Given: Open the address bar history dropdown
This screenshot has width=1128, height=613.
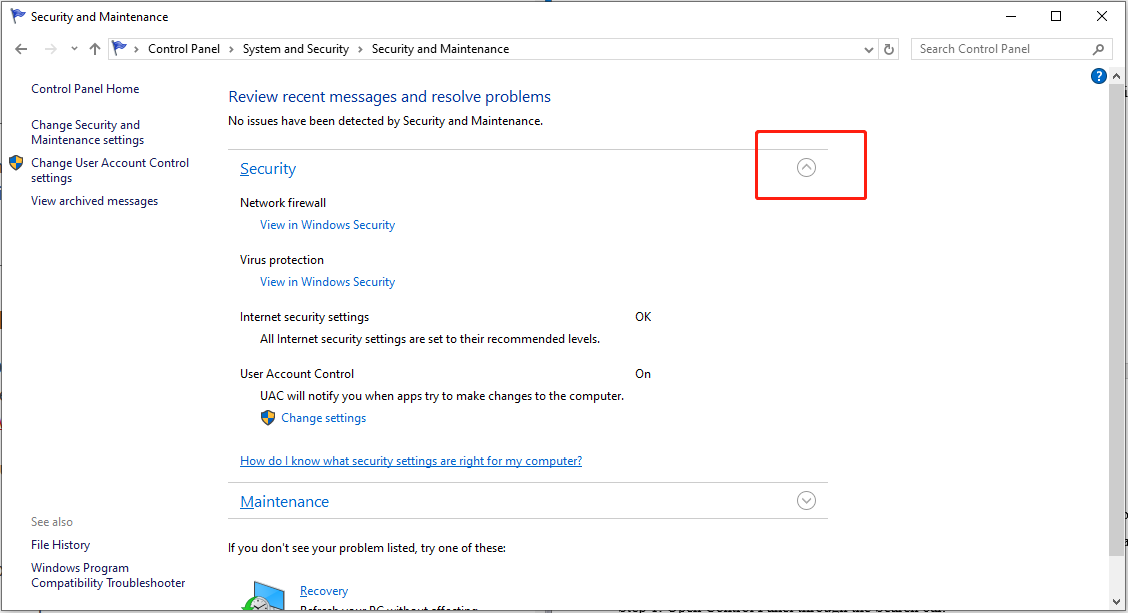Looking at the screenshot, I should click(868, 49).
